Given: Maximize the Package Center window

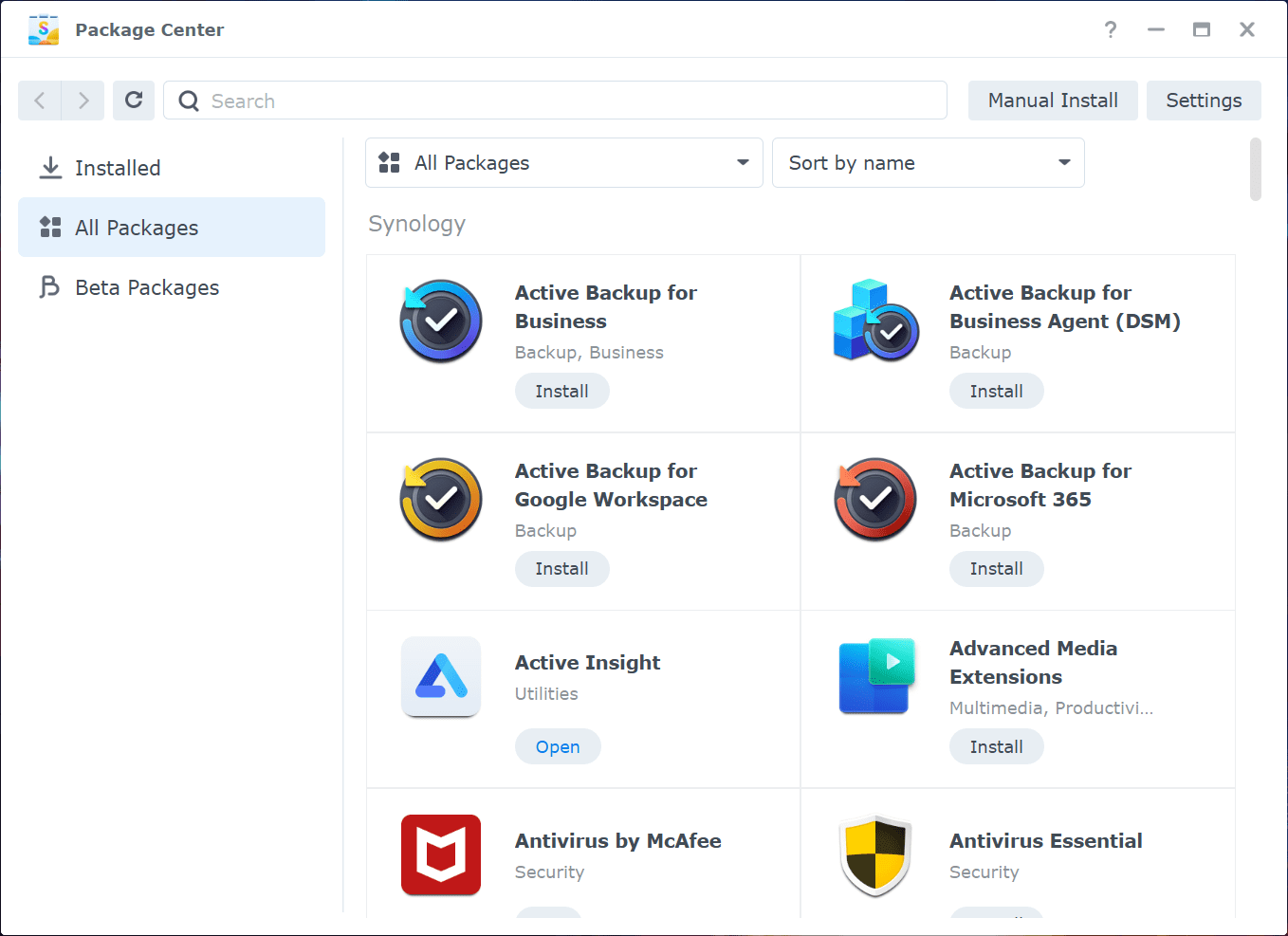Looking at the screenshot, I should [x=1202, y=29].
